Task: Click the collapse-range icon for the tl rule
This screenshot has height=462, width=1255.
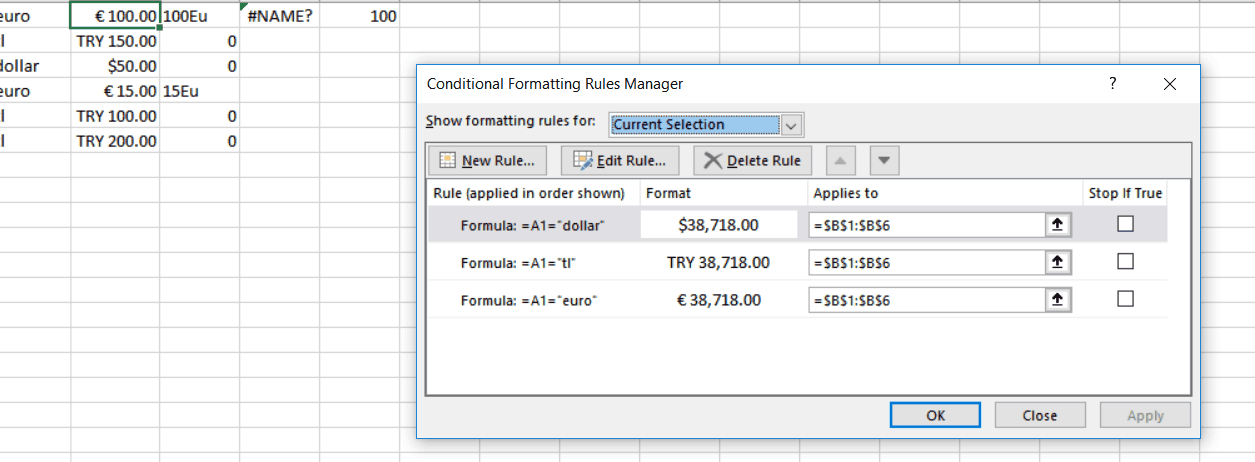Action: click(x=1058, y=262)
